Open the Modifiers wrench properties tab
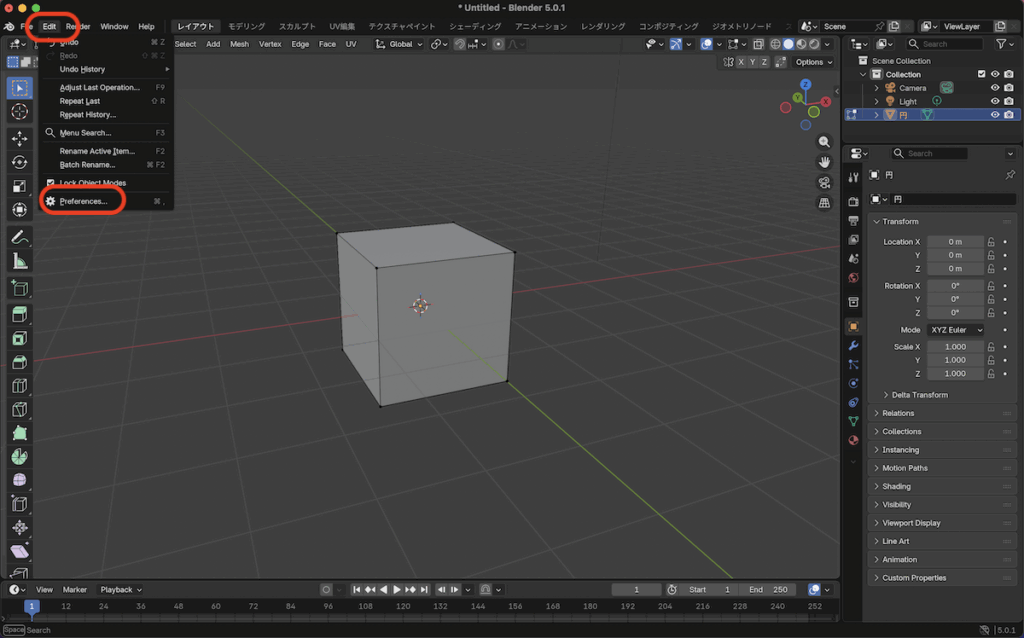The height and width of the screenshot is (638, 1024). pyautogui.click(x=853, y=345)
